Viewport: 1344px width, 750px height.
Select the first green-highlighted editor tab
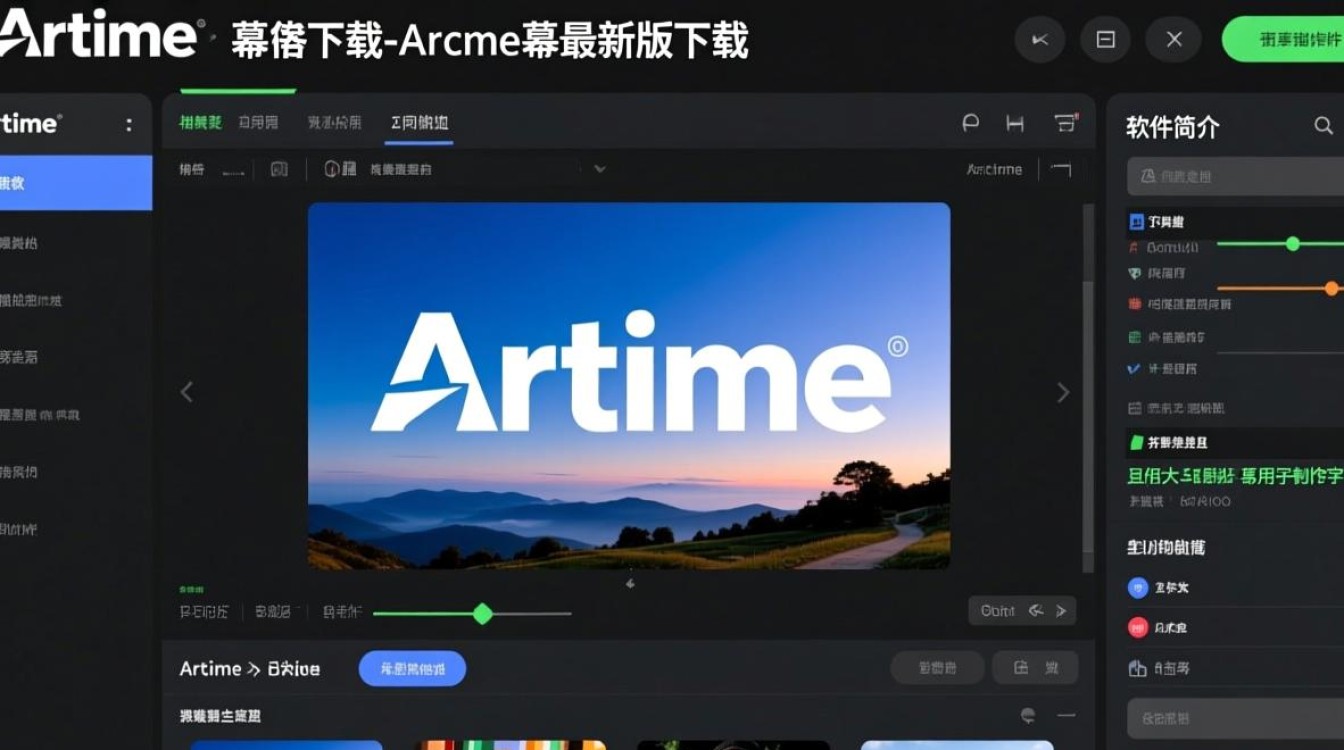coord(199,122)
